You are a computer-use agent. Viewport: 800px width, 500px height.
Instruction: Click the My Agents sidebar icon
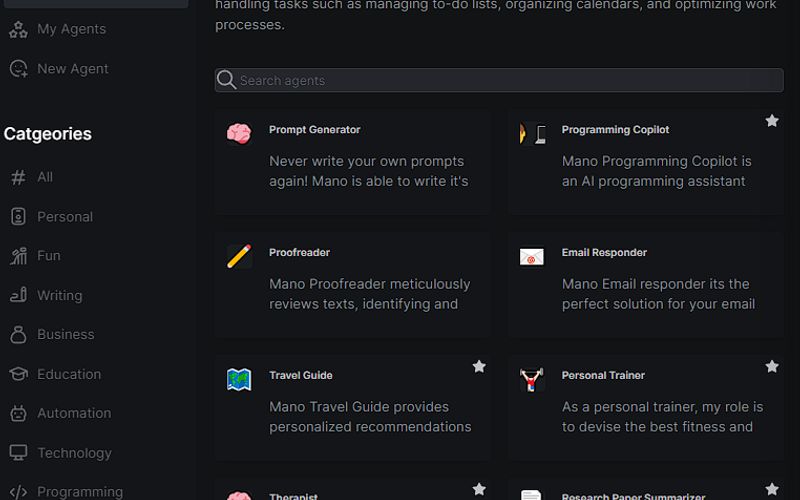[18, 29]
